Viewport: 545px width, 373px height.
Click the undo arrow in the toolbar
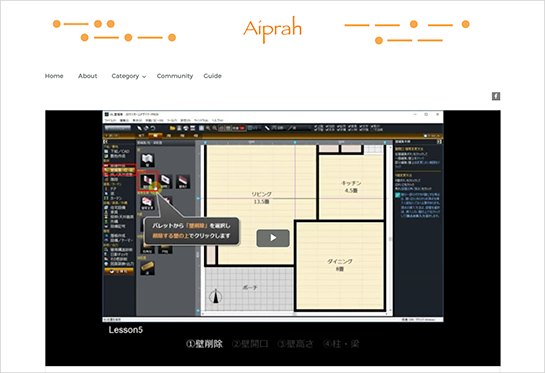click(x=153, y=128)
